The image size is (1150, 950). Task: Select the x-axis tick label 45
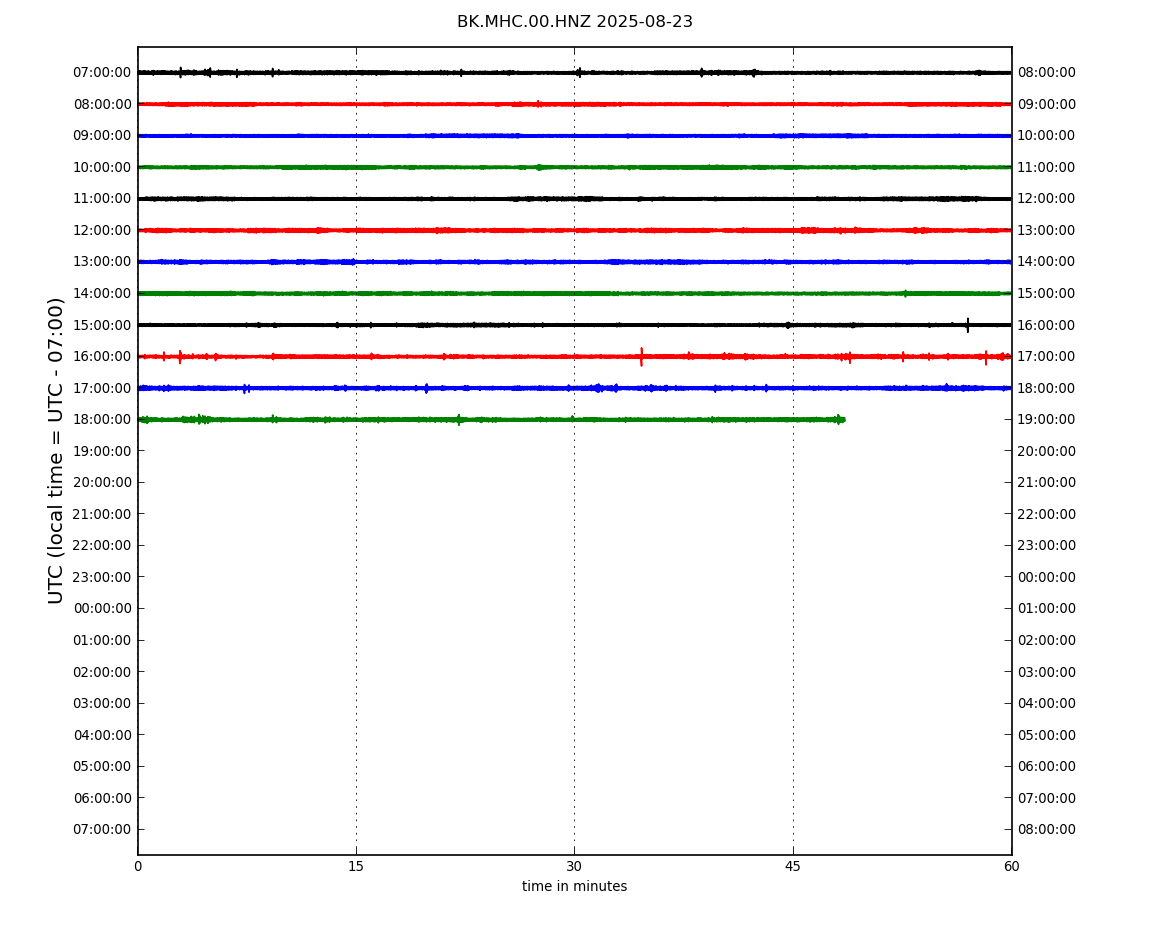point(793,866)
